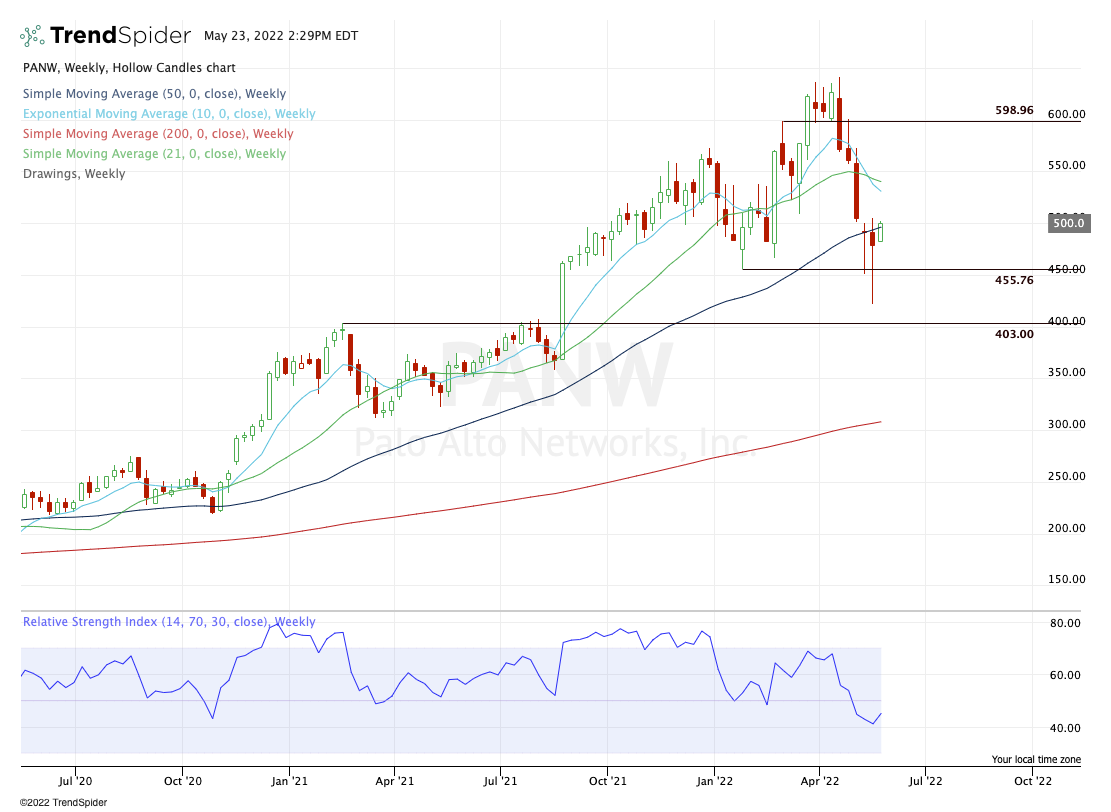Click the 550.00 price axis label

pyautogui.click(x=1066, y=165)
